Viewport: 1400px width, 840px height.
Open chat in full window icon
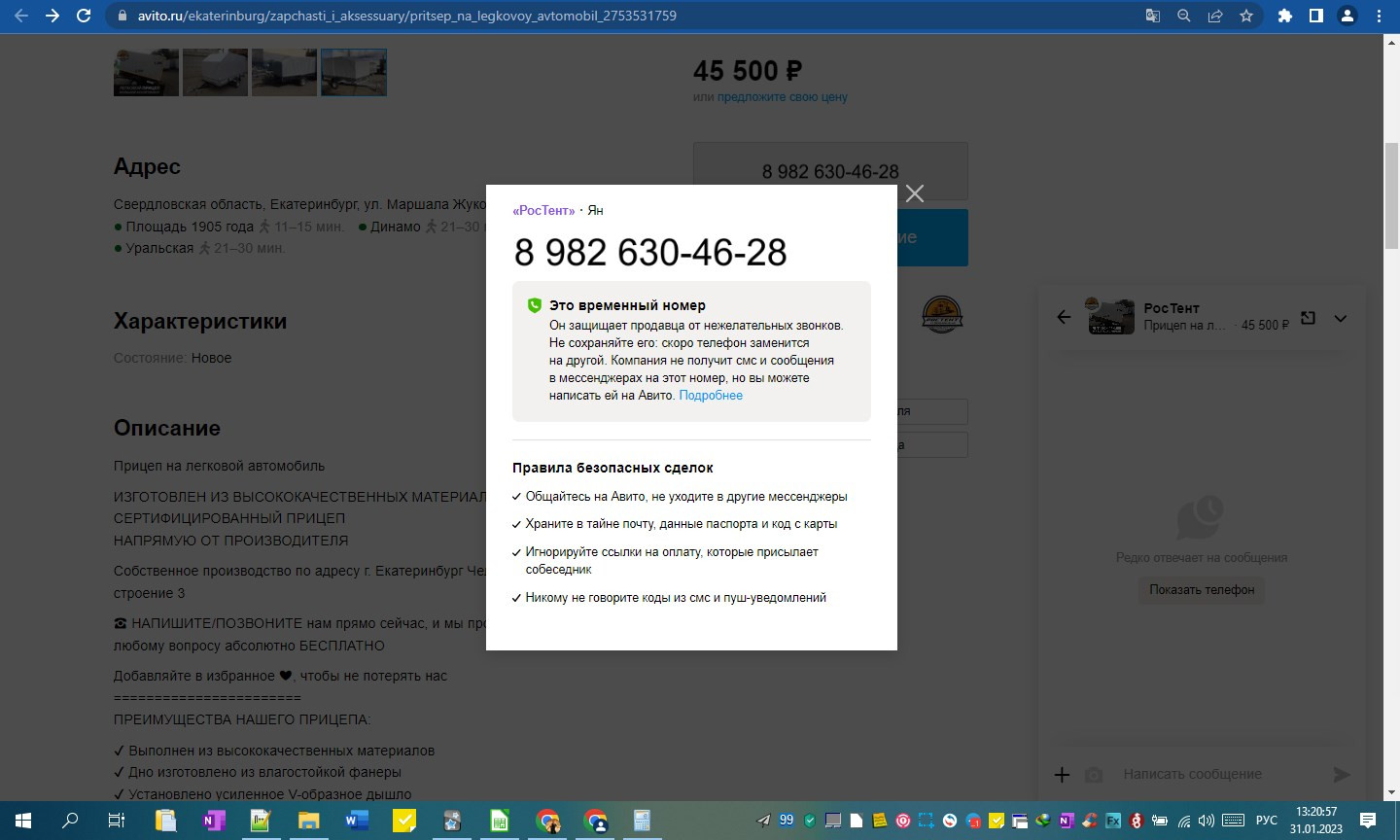[1309, 318]
